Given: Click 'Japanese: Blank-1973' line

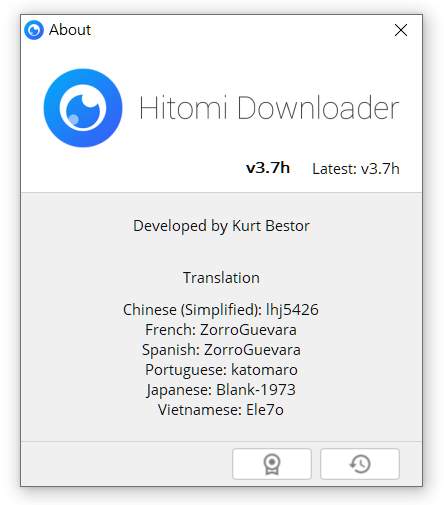Looking at the screenshot, I should coord(221,390).
